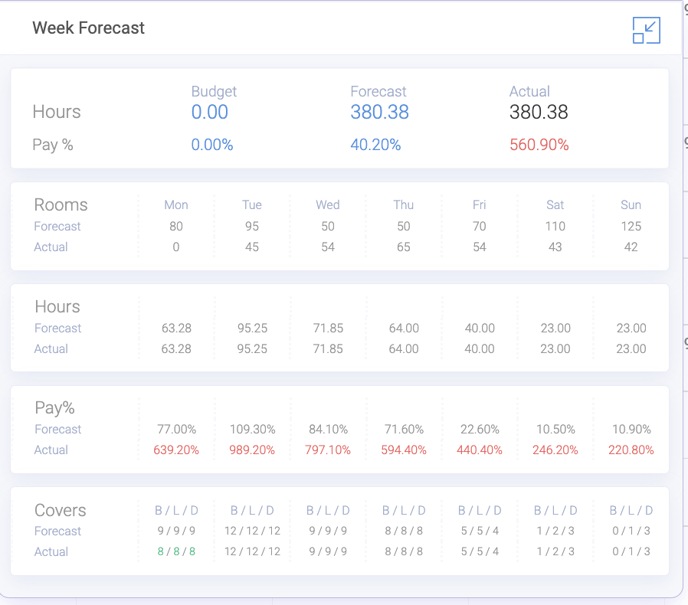Click the Forecast Pay % value 40.20%
This screenshot has height=605, width=688.
375,145
